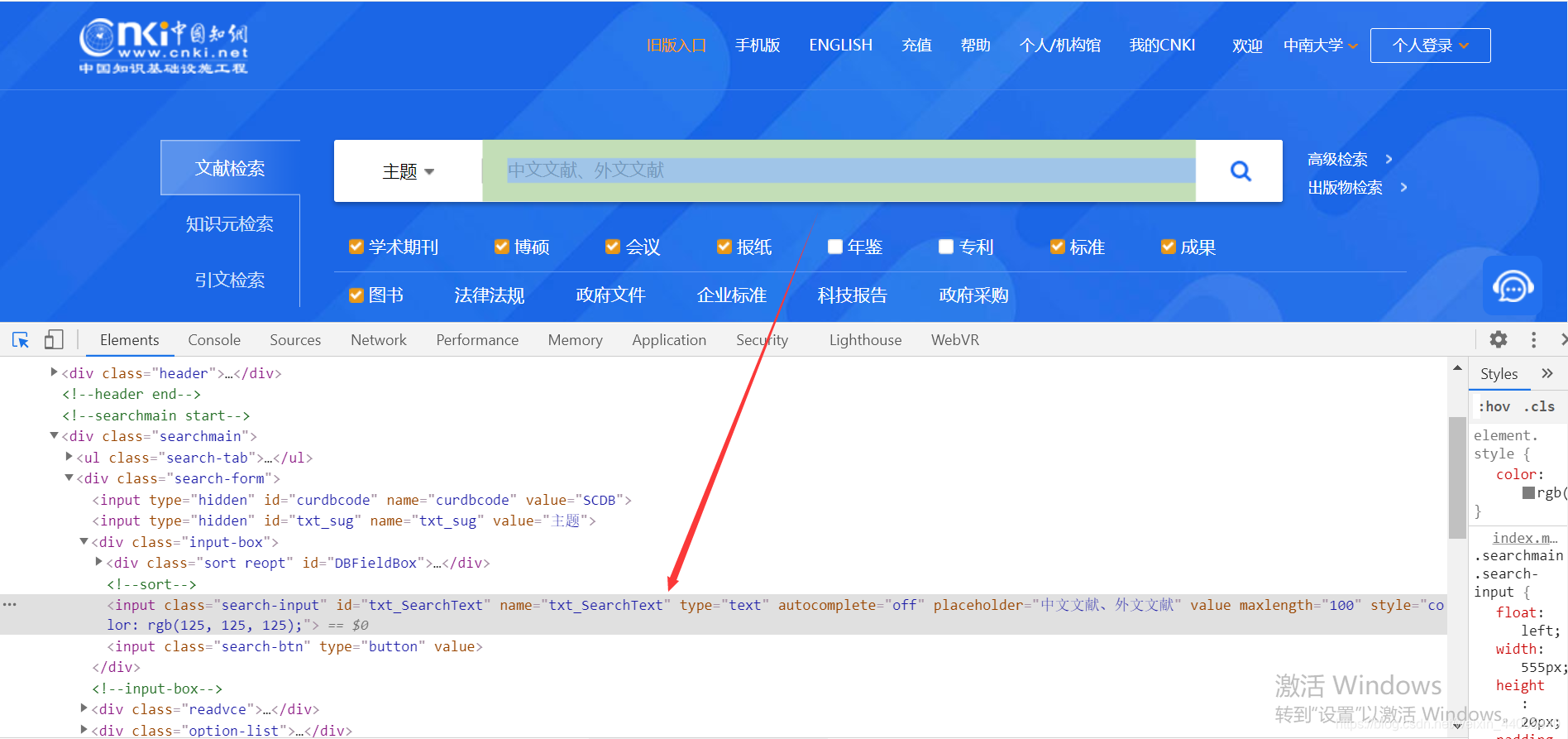Toggle .cls class editor button
Image resolution: width=1568 pixels, height=739 pixels.
pyautogui.click(x=1539, y=406)
